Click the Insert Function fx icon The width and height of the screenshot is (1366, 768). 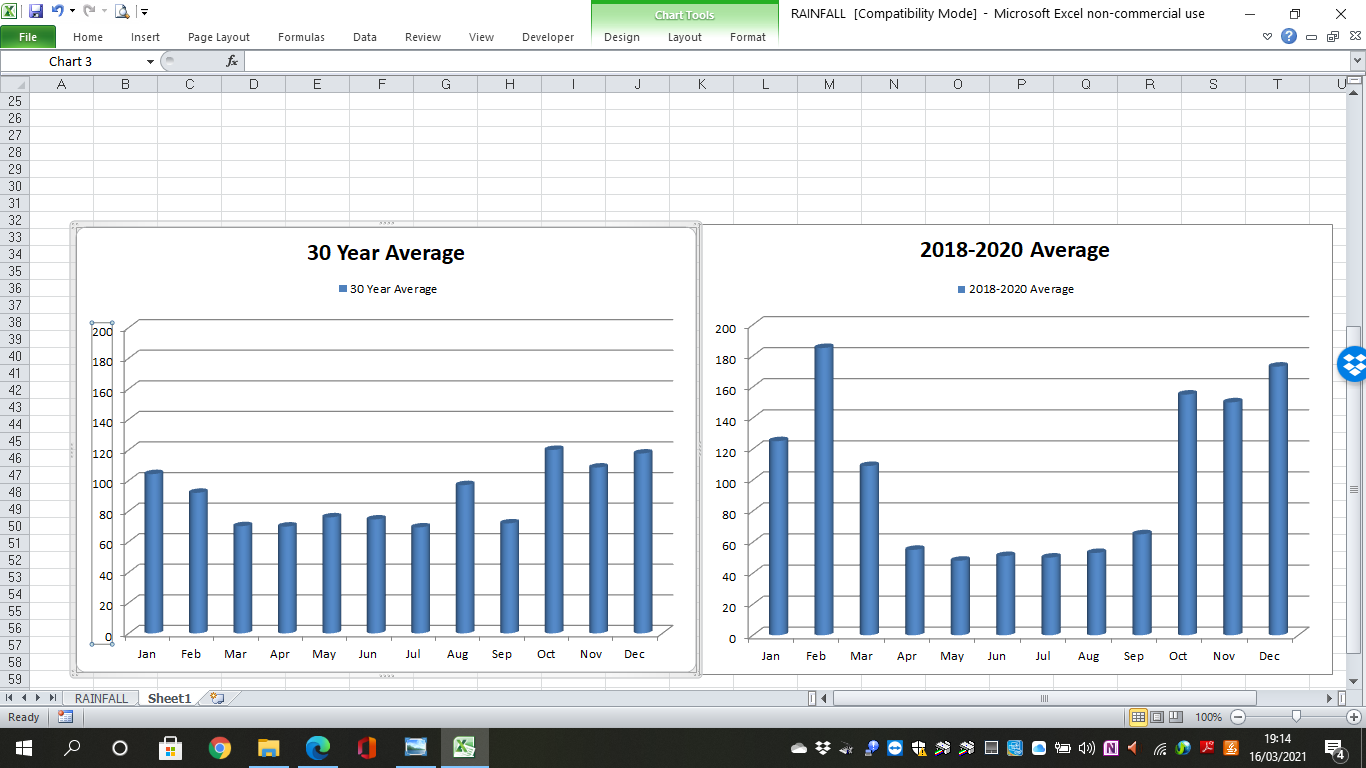232,61
